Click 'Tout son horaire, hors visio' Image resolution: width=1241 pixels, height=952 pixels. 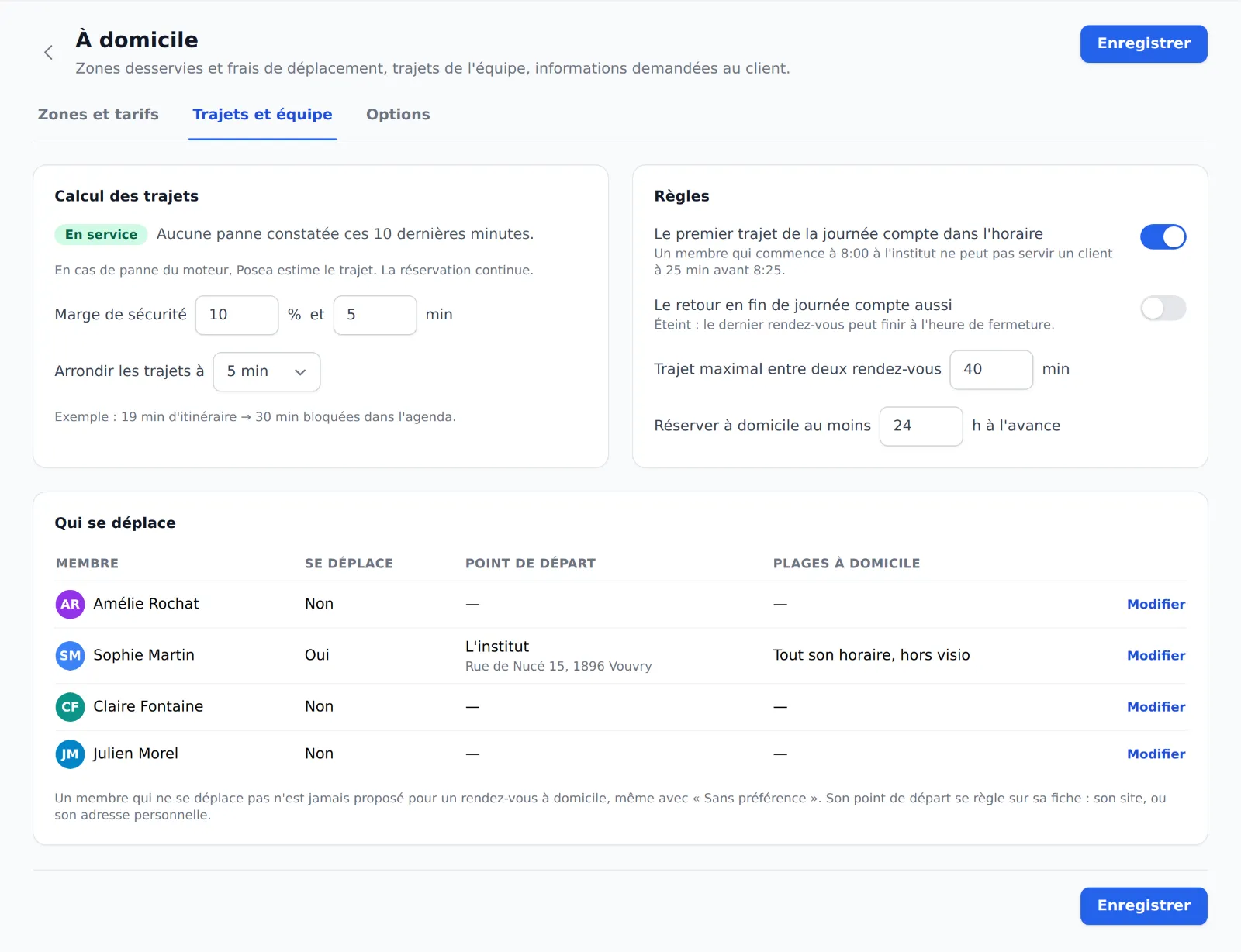tap(871, 656)
